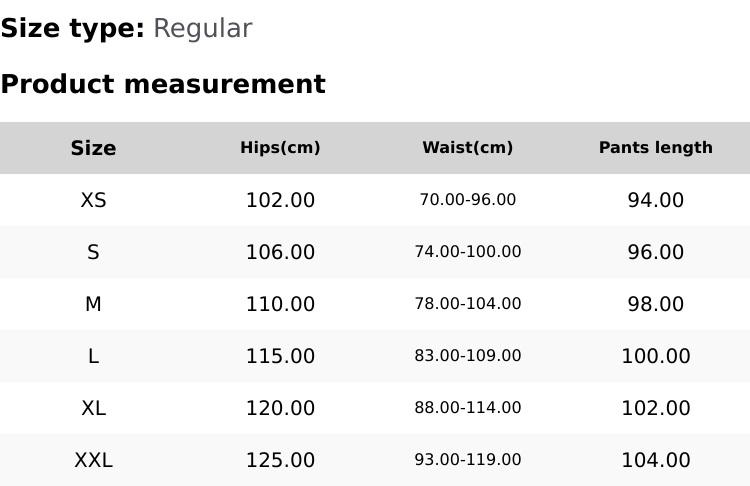Click the Regular size type value
750x486 pixels.
202,29
